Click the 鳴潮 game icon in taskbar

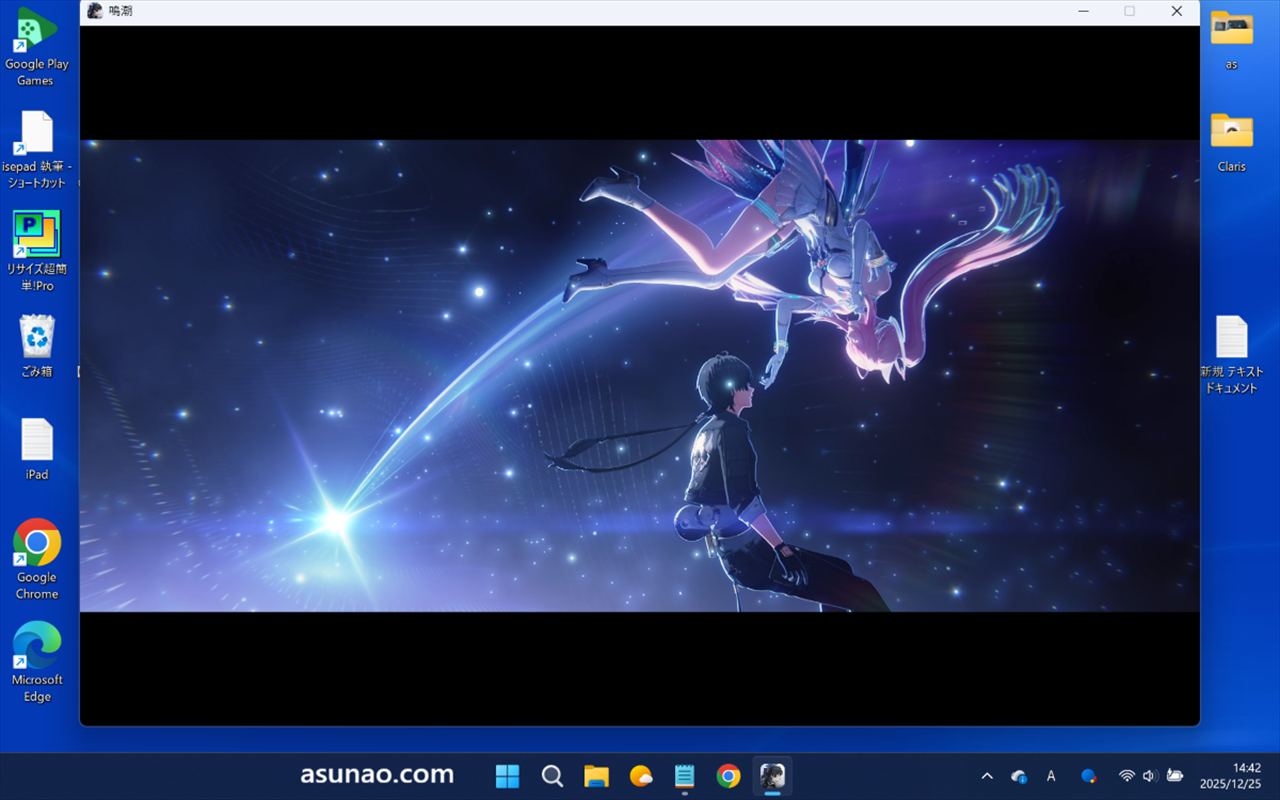[x=772, y=776]
